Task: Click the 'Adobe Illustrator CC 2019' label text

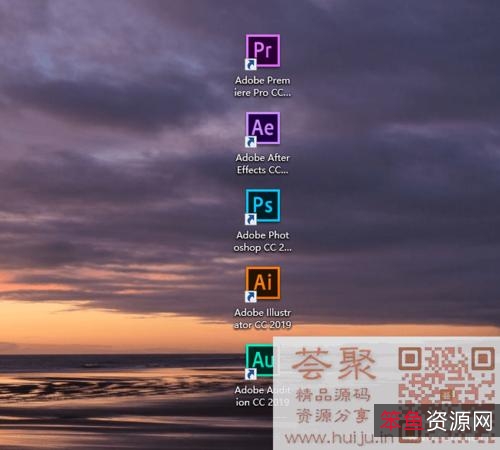Action: (x=263, y=319)
